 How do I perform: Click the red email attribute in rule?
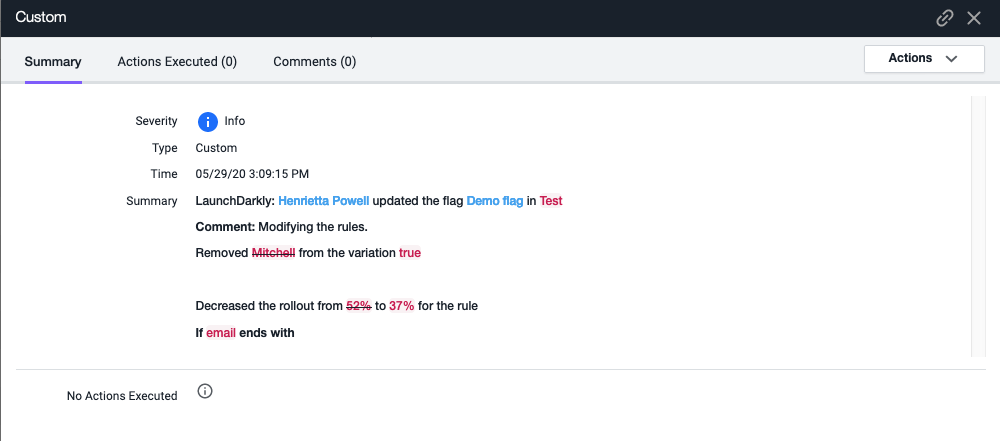(x=221, y=333)
